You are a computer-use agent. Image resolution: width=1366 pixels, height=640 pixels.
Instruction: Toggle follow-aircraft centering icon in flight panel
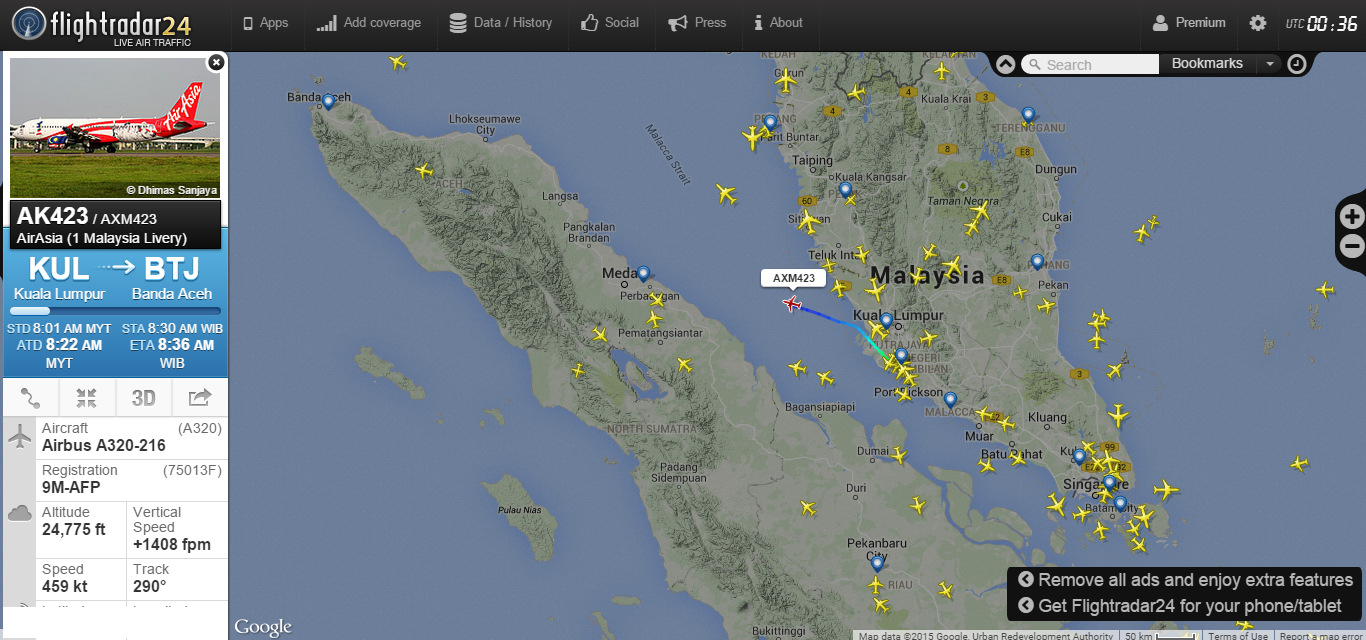point(87,398)
